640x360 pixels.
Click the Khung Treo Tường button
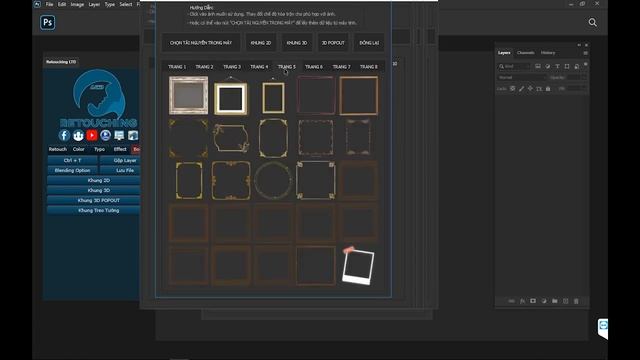pyautogui.click(x=94, y=211)
